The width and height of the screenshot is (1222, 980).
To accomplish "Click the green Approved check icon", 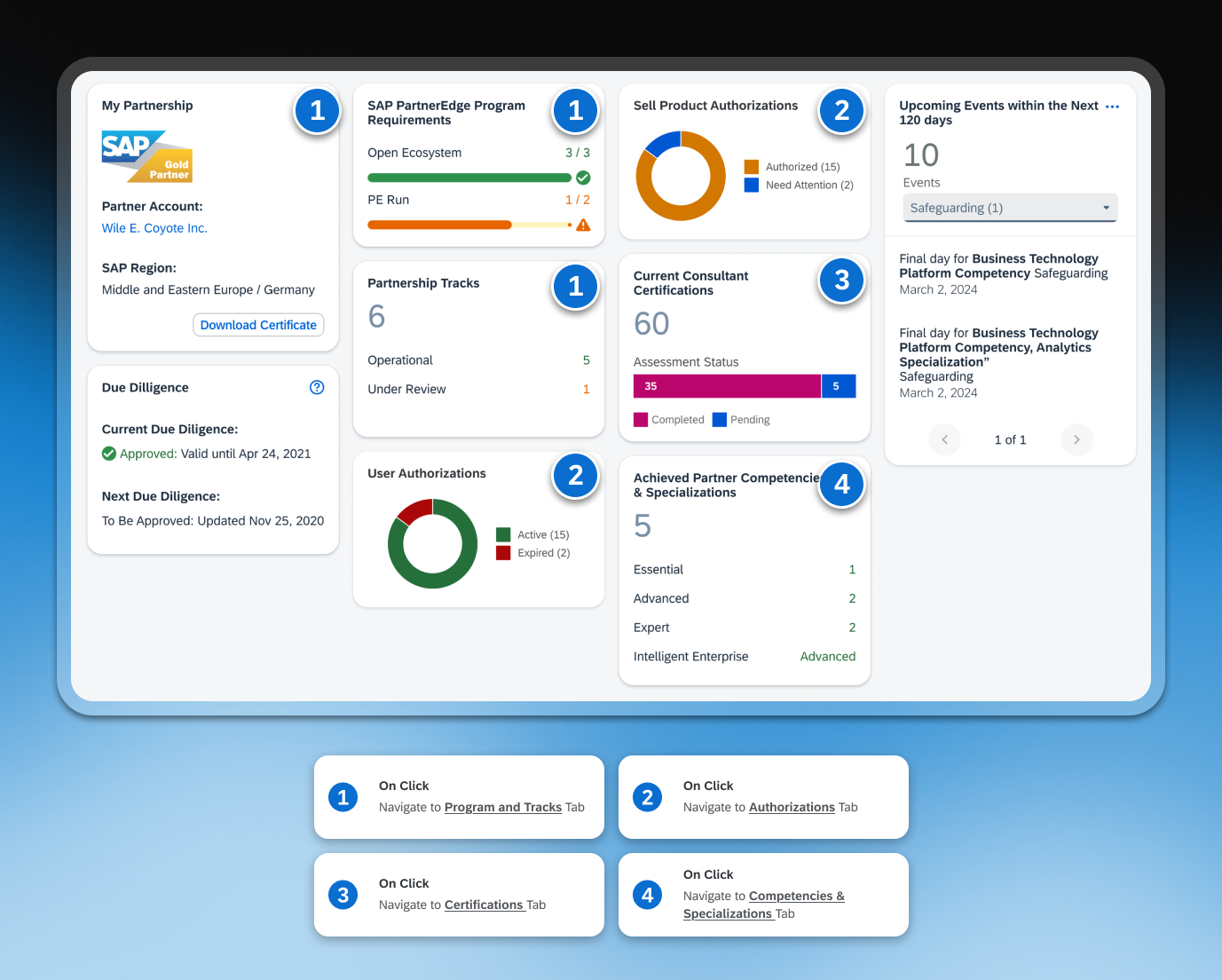I will coord(109,454).
